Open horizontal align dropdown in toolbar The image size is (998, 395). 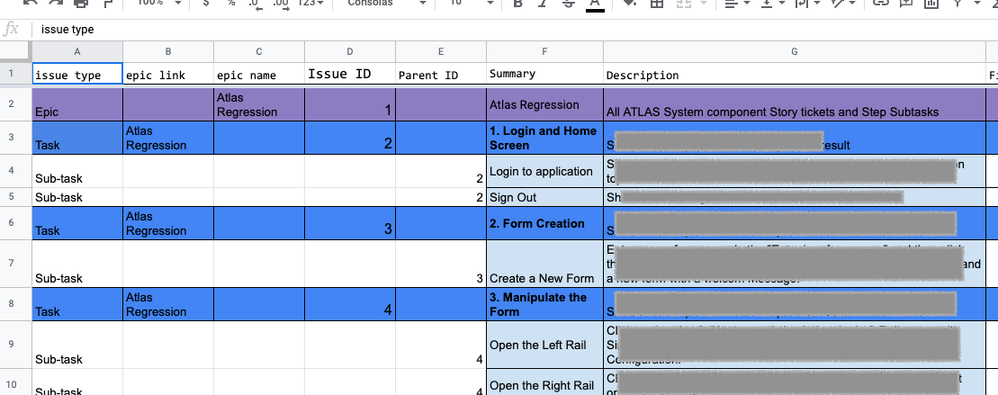[737, 4]
